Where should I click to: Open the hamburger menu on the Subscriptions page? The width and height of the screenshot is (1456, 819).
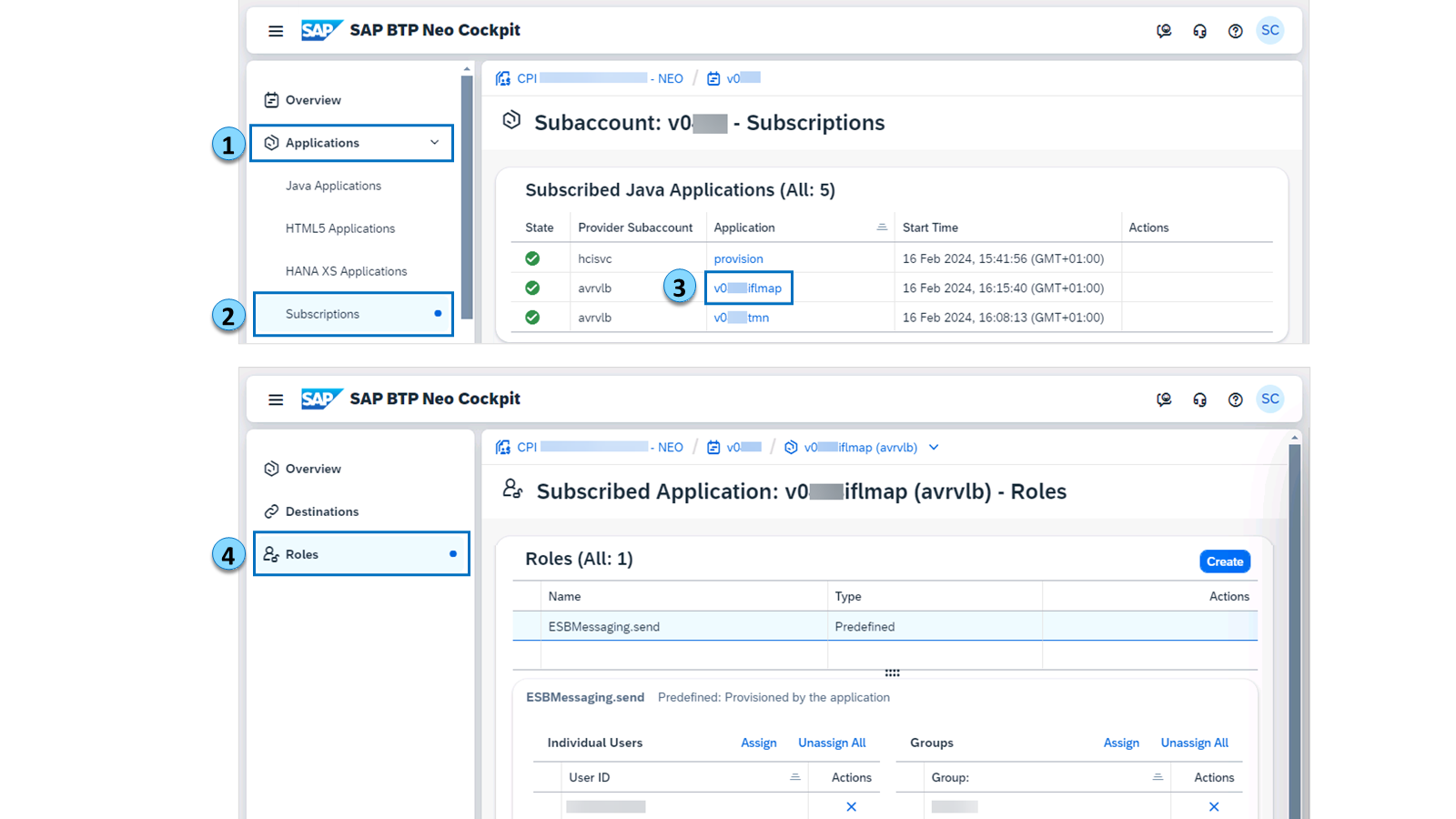(x=276, y=31)
